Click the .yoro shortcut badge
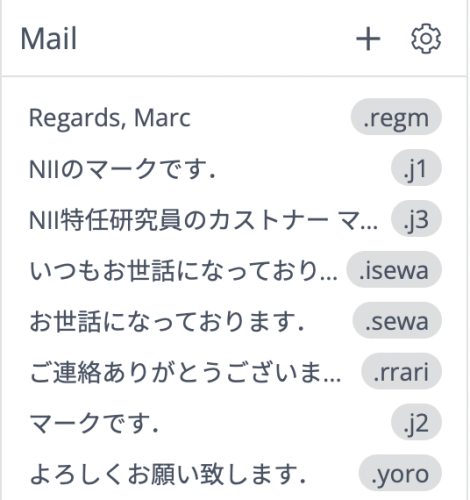Viewport: 470px width, 500px height. click(400, 473)
